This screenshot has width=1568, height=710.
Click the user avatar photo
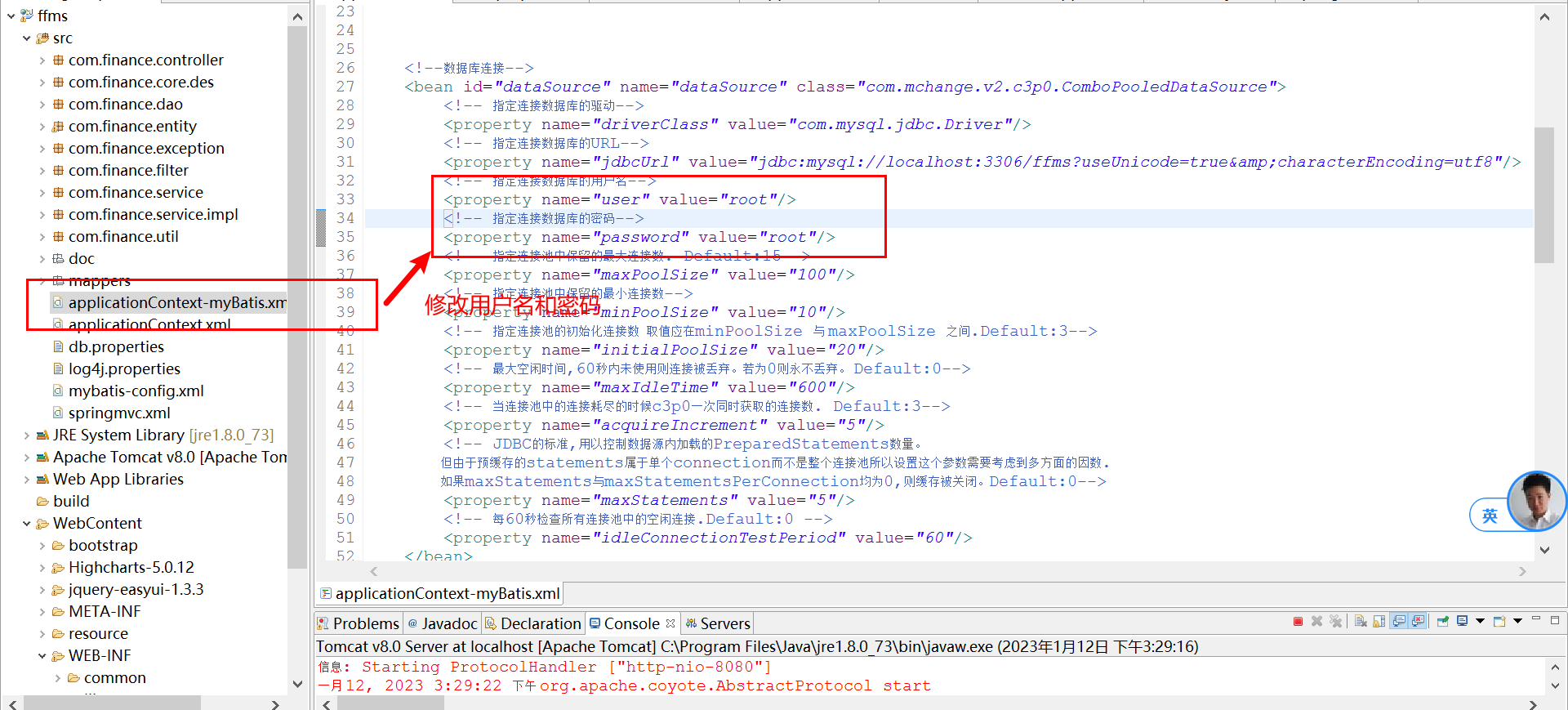[x=1536, y=501]
